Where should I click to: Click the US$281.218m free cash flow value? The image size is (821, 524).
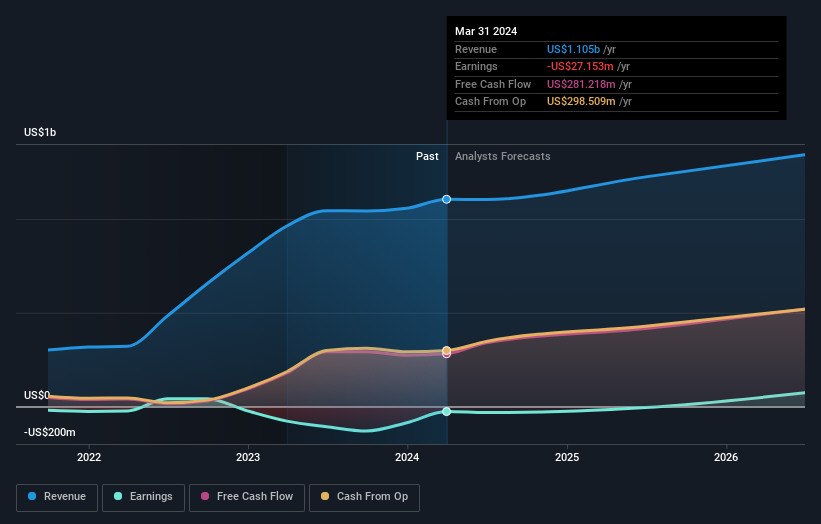581,84
